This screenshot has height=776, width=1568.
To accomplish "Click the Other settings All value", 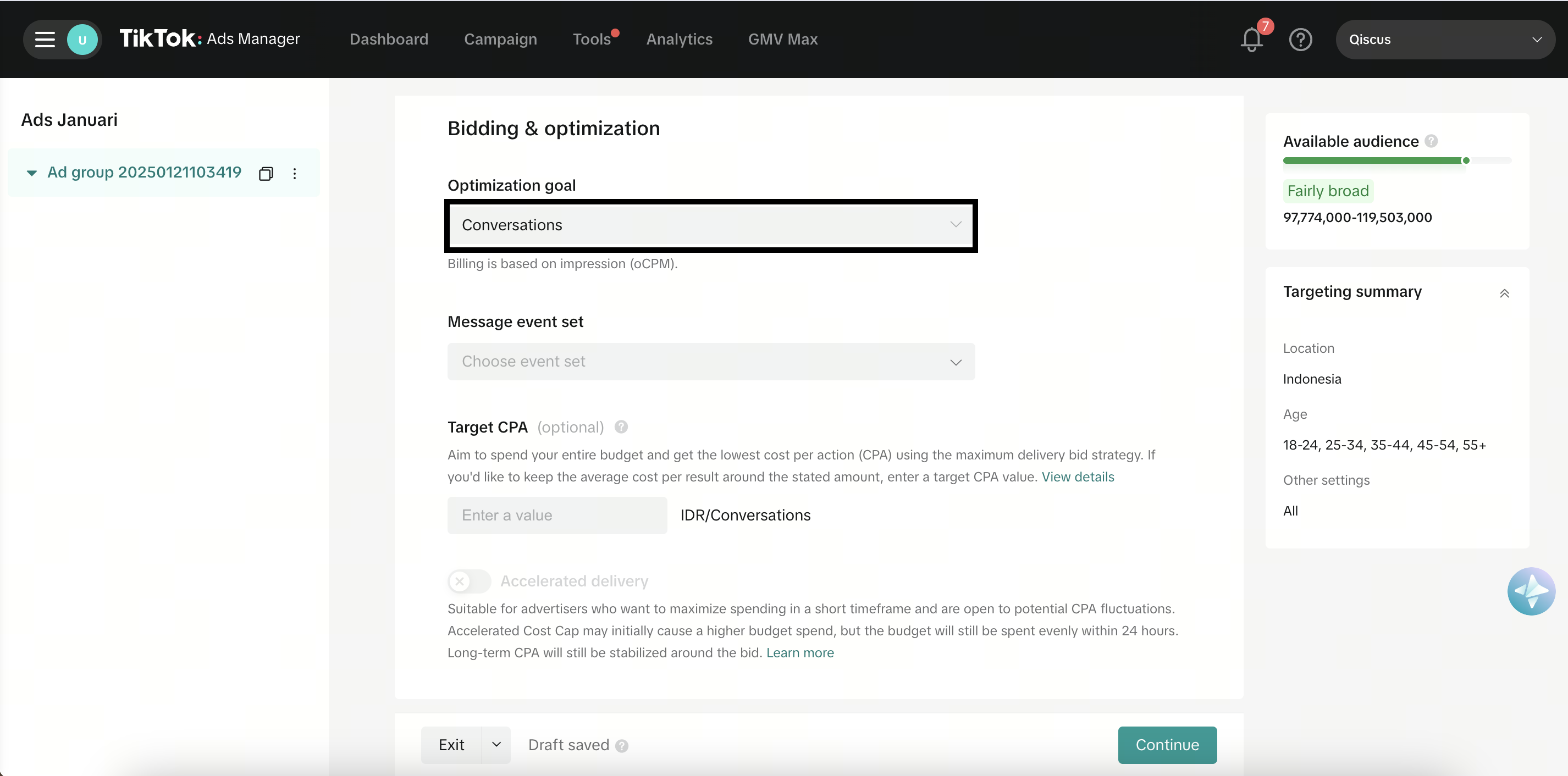I will (x=1290, y=511).
